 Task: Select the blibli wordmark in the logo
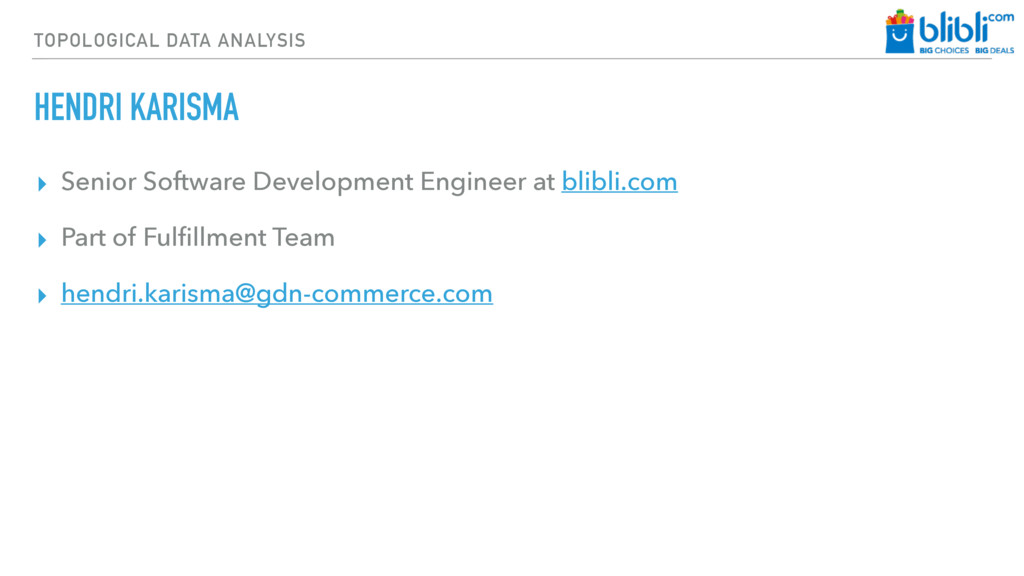click(953, 29)
